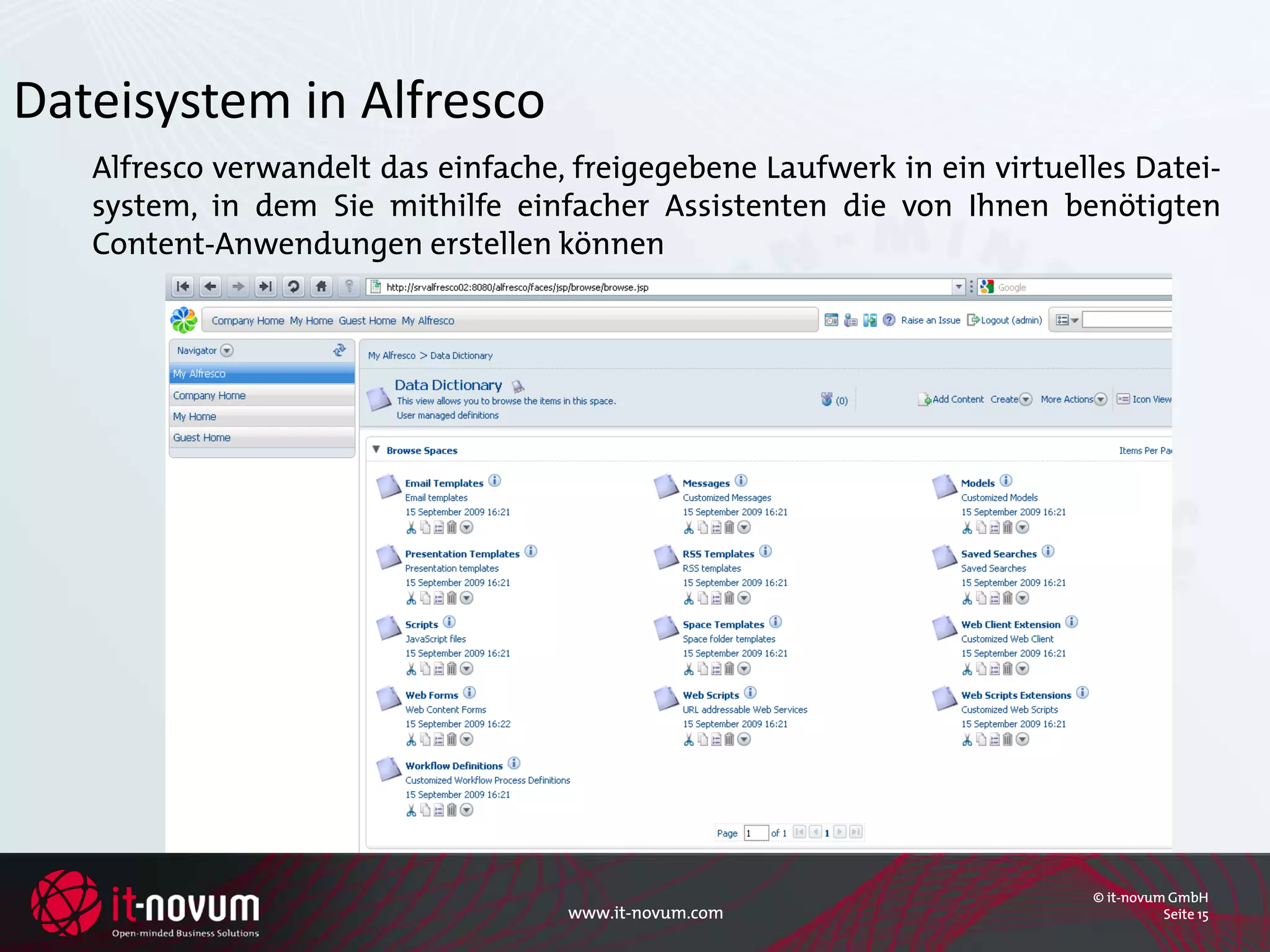The width and height of the screenshot is (1270, 952).
Task: Open the URL history dropdown arrow
Action: click(x=959, y=287)
